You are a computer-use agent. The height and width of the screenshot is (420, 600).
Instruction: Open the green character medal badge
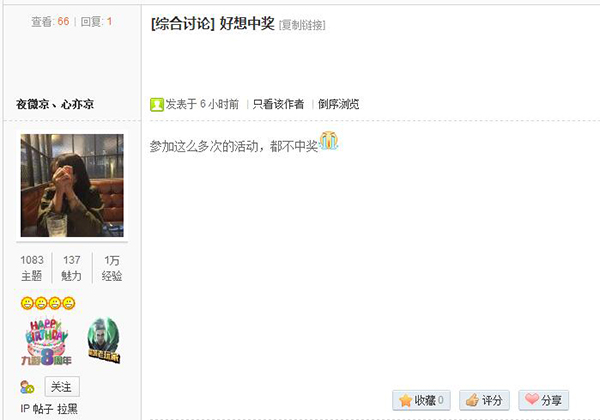(x=103, y=340)
